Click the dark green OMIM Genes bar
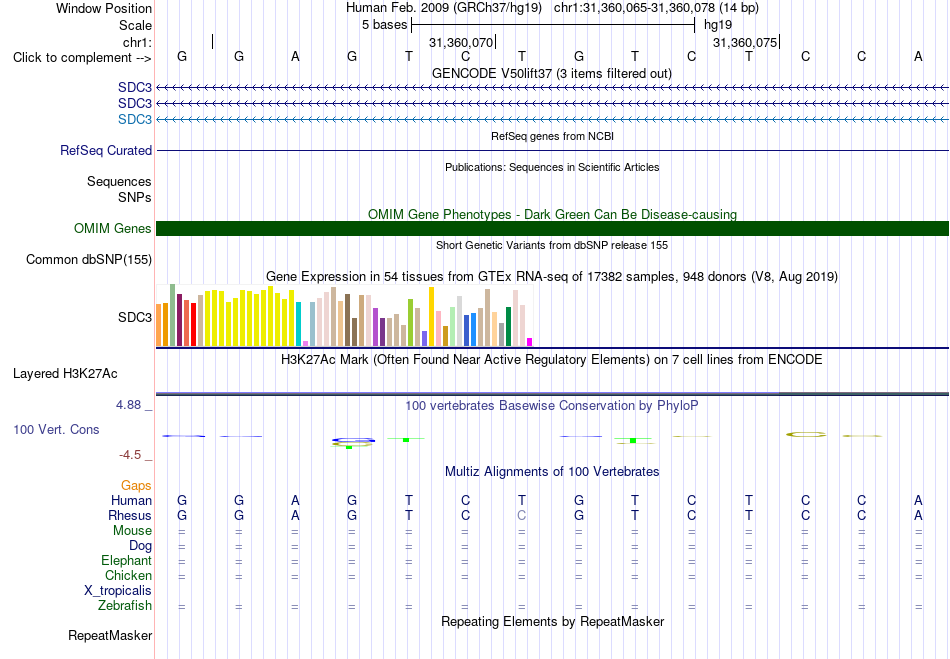 pos(552,228)
